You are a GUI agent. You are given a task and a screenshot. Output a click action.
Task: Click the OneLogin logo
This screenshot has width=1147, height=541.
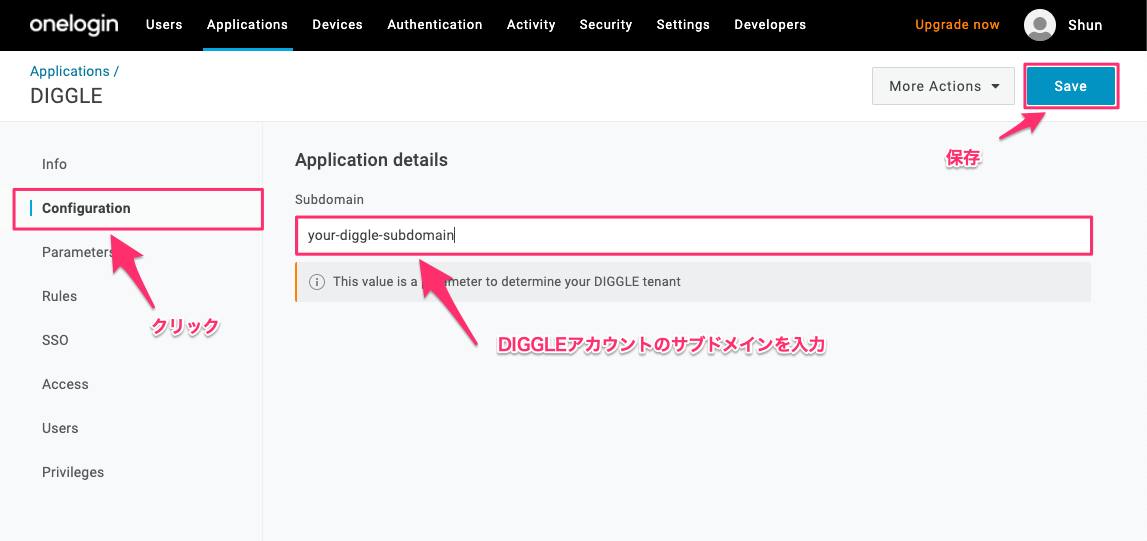(x=76, y=24)
